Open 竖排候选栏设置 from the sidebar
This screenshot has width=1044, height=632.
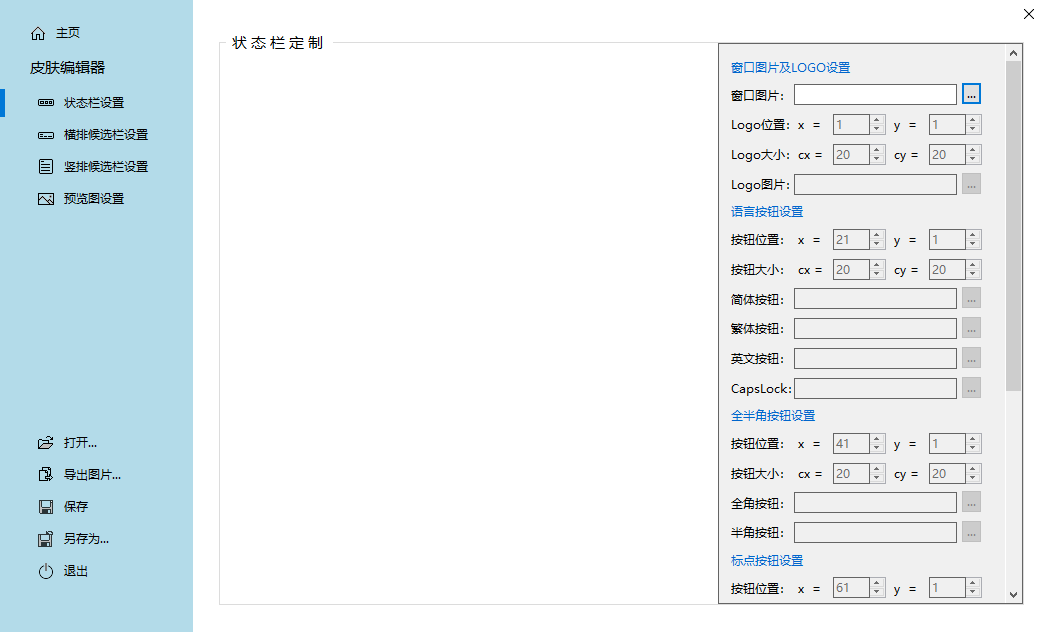click(46, 166)
